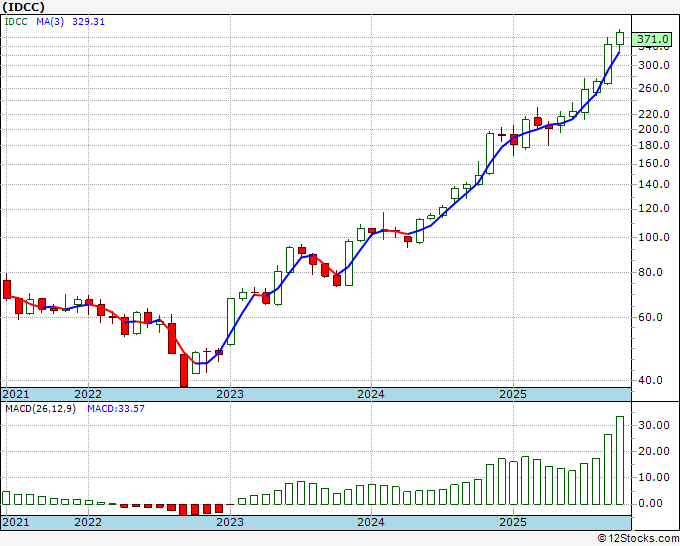The width and height of the screenshot is (680, 546).
Task: Click the 300.0 price axis label
Action: (654, 65)
